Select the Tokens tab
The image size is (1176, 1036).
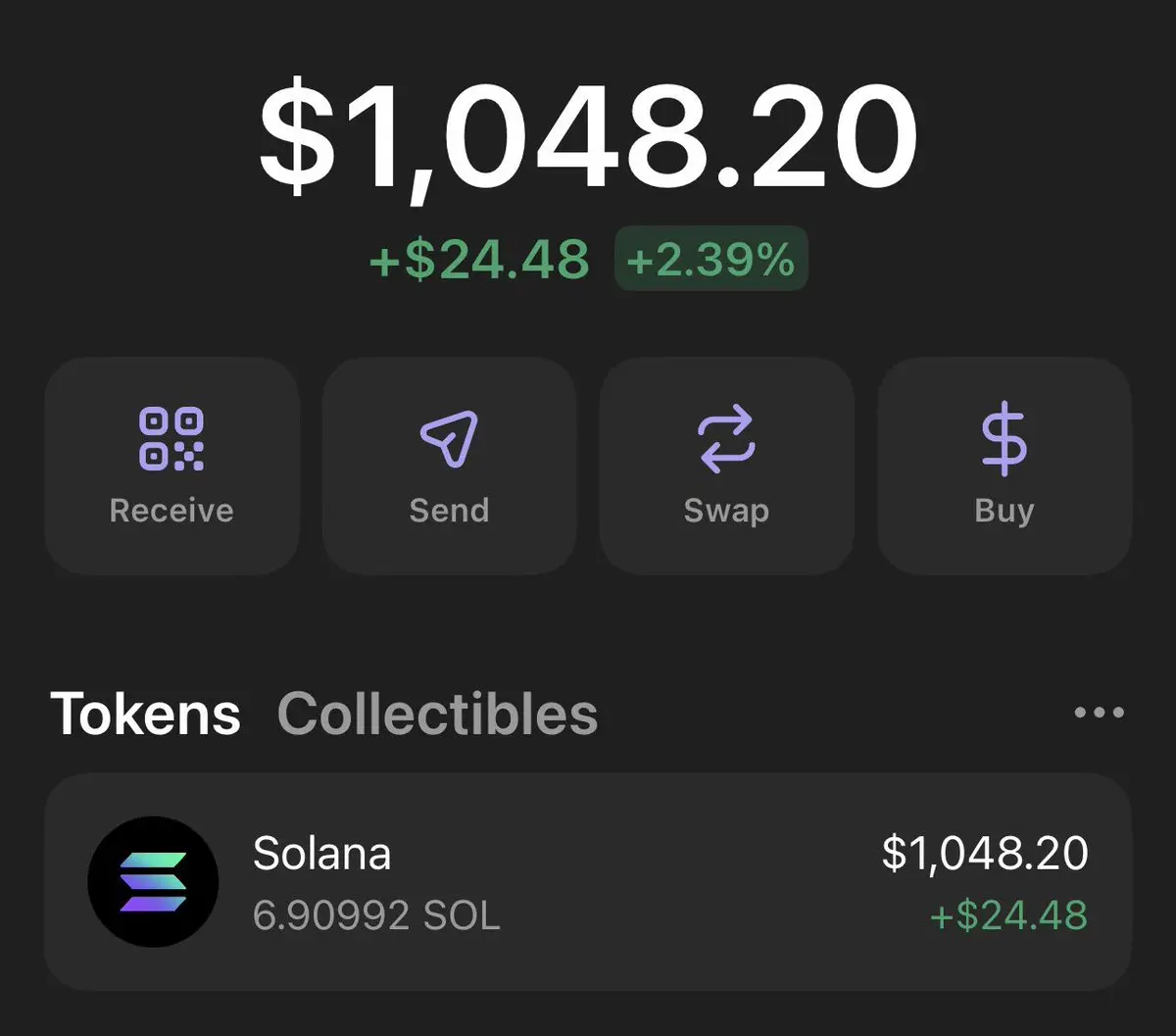pos(145,714)
